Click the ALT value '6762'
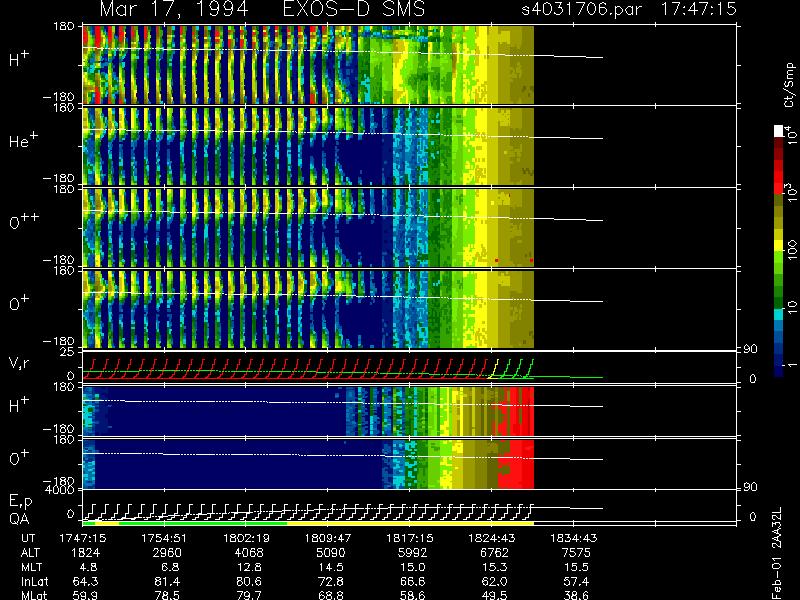800x600 pixels. 494,553
